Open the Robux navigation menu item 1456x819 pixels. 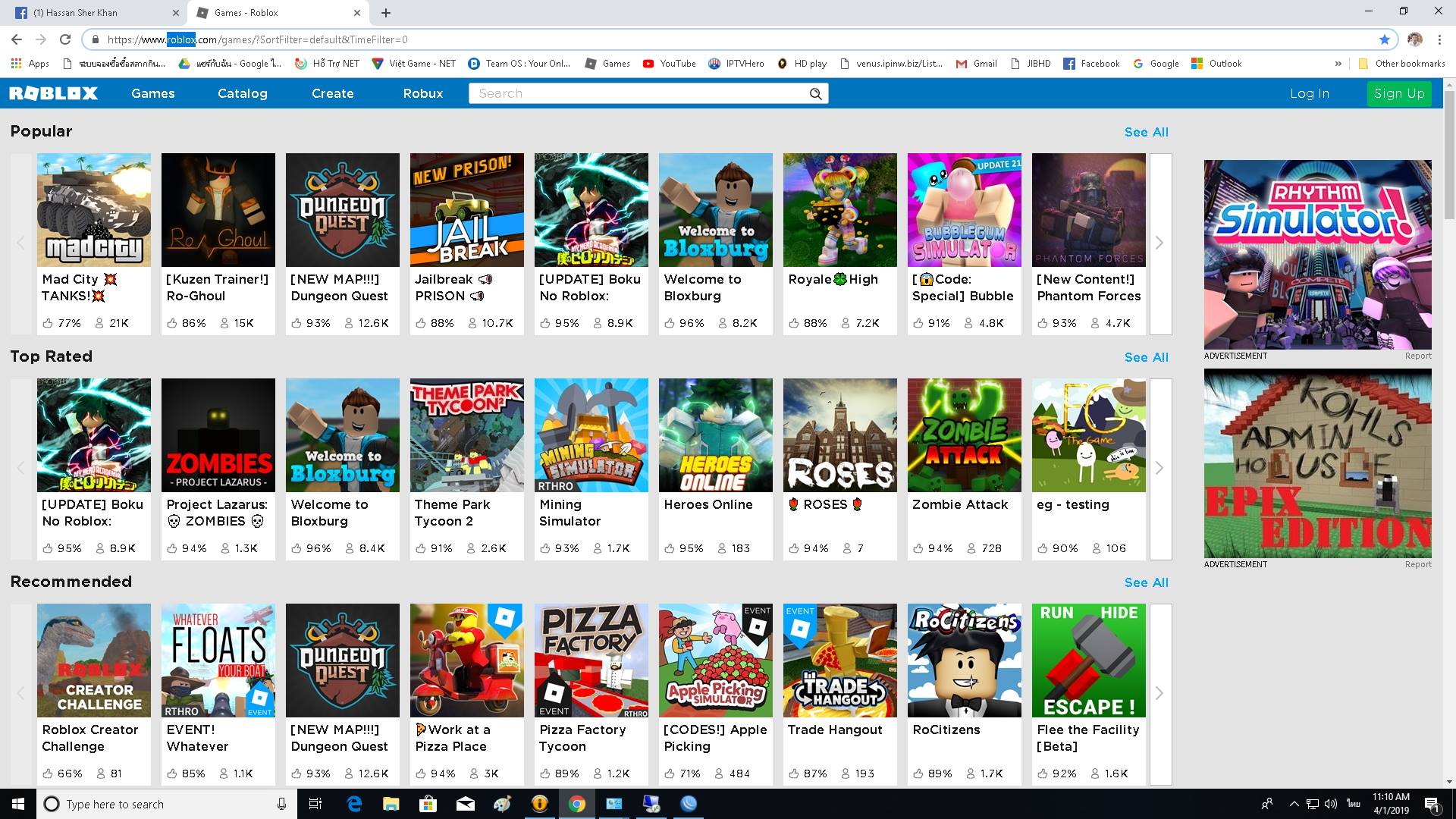(423, 93)
